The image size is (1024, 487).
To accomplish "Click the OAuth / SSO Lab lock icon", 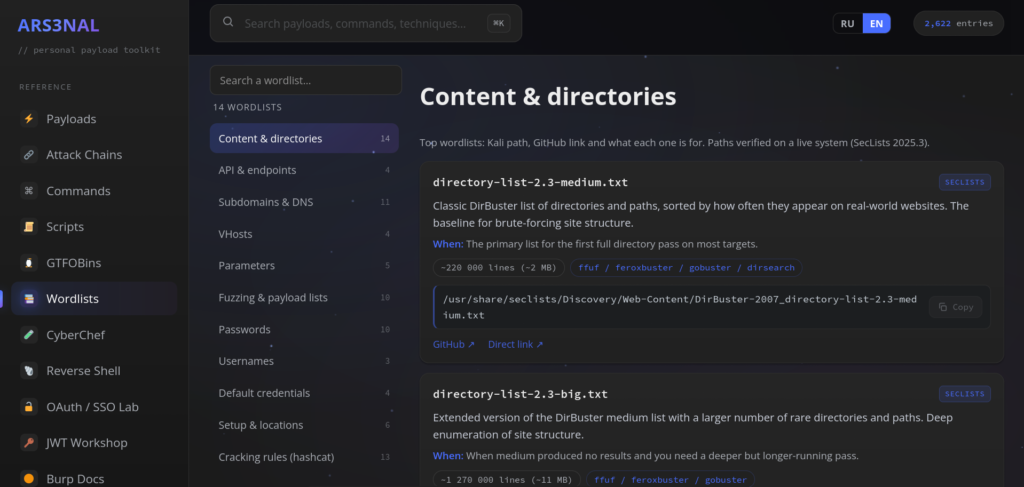I will click(x=28, y=407).
